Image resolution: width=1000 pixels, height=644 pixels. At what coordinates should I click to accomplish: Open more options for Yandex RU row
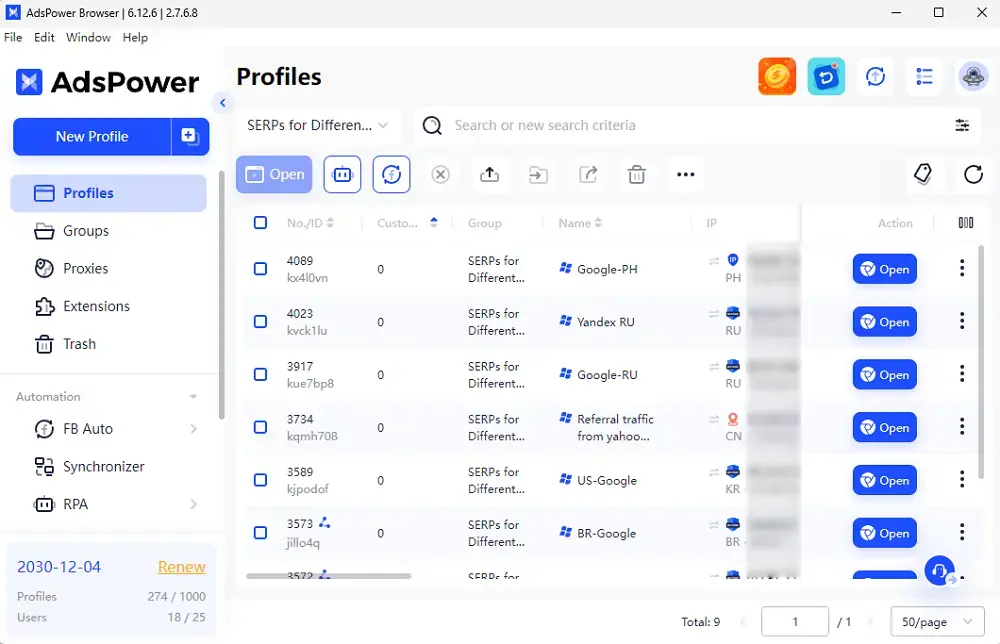pos(962,321)
